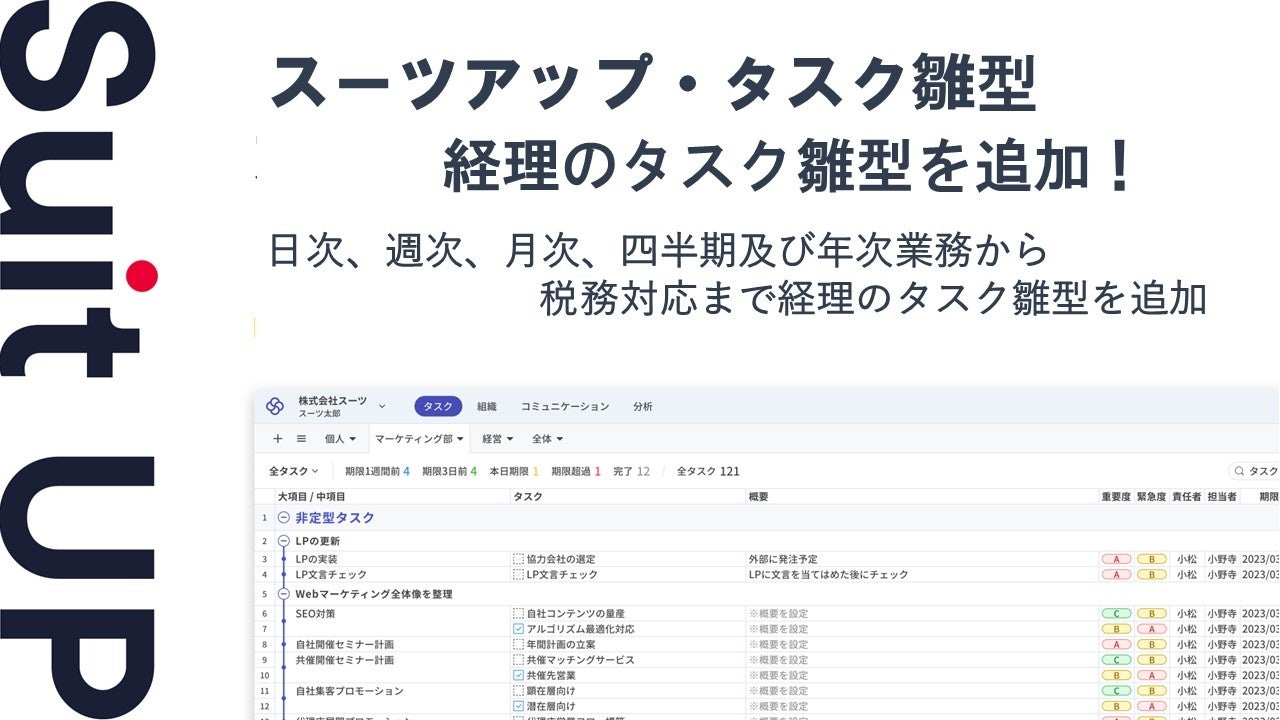
Task: Click 小野寺 in the 協力会社の選定 row
Action: (x=1222, y=559)
